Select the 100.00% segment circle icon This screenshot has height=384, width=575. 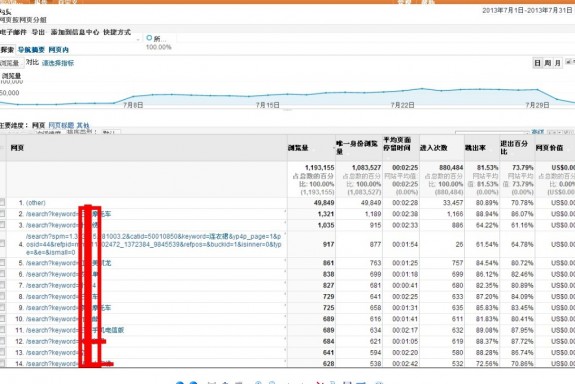tap(149, 38)
